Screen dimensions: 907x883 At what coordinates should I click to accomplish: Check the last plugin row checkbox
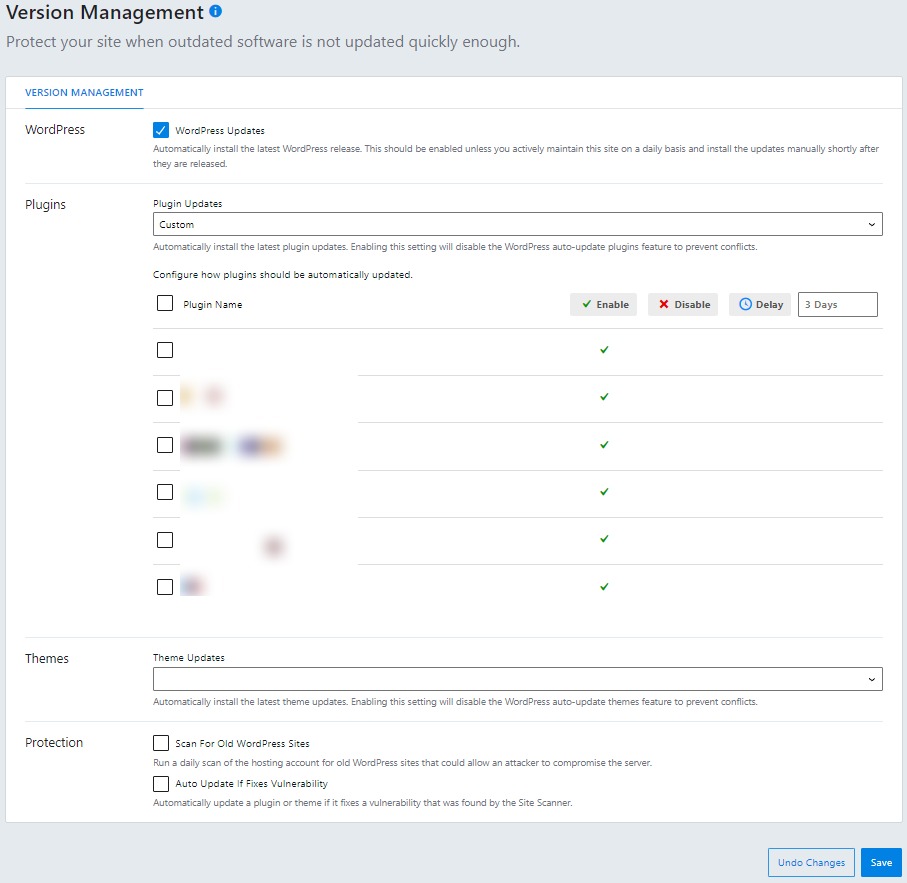(165, 587)
